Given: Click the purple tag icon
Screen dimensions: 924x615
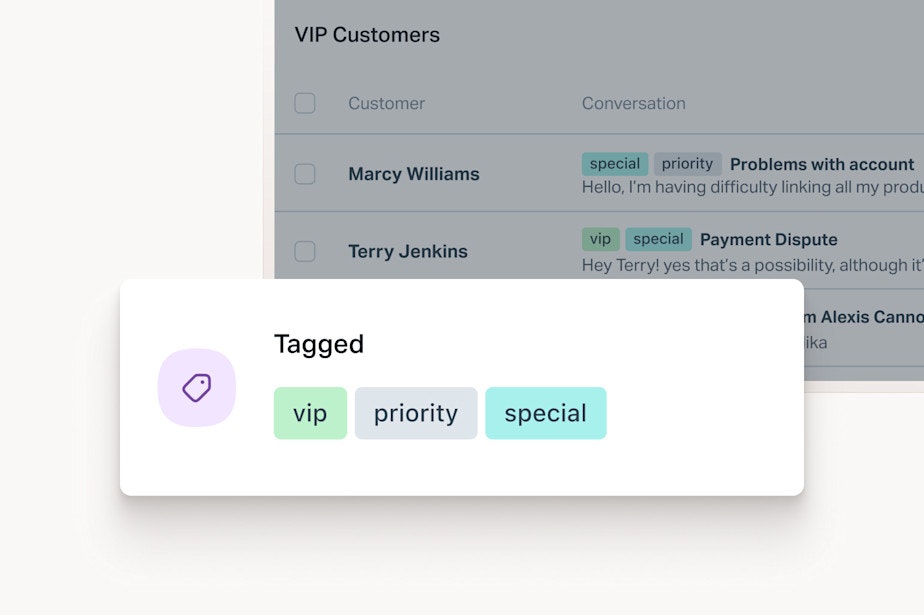Looking at the screenshot, I should (x=197, y=388).
